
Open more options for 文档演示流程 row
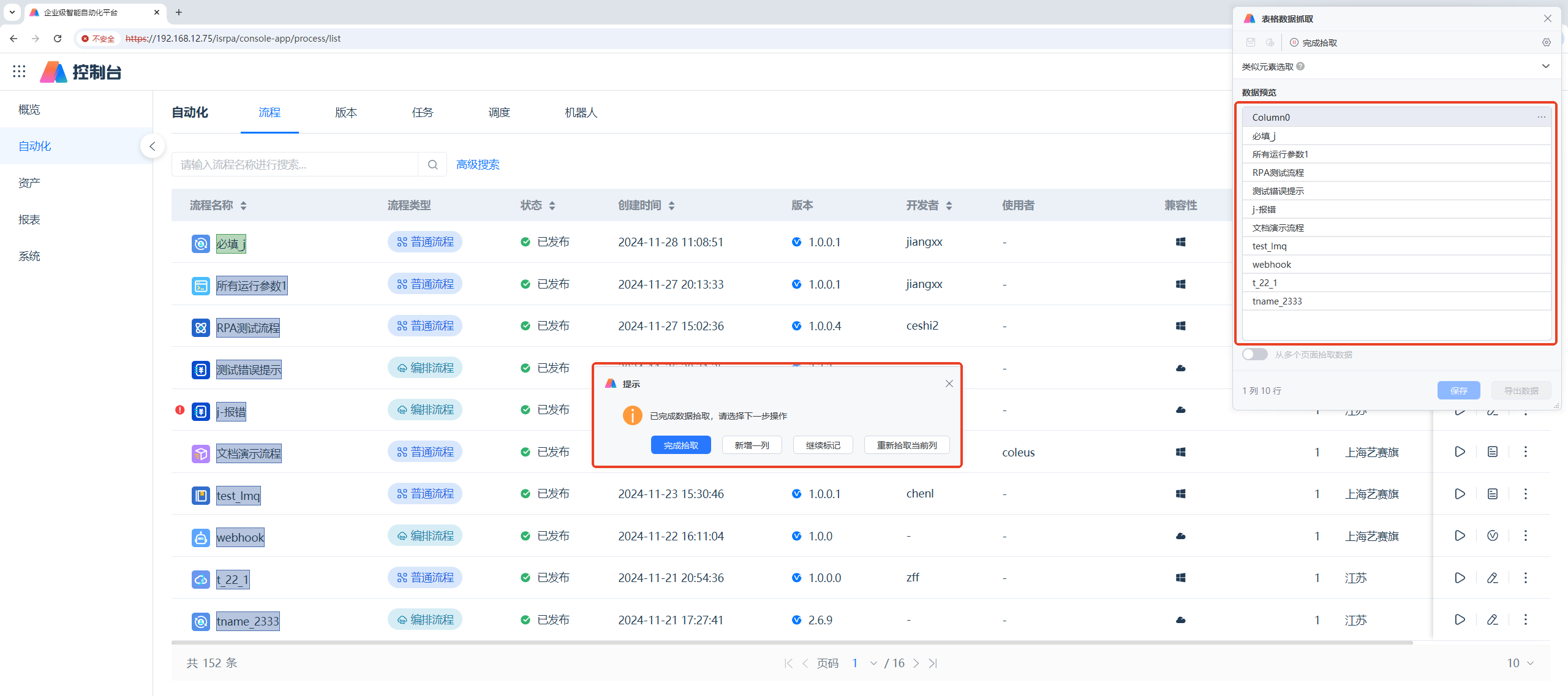pyautogui.click(x=1526, y=452)
